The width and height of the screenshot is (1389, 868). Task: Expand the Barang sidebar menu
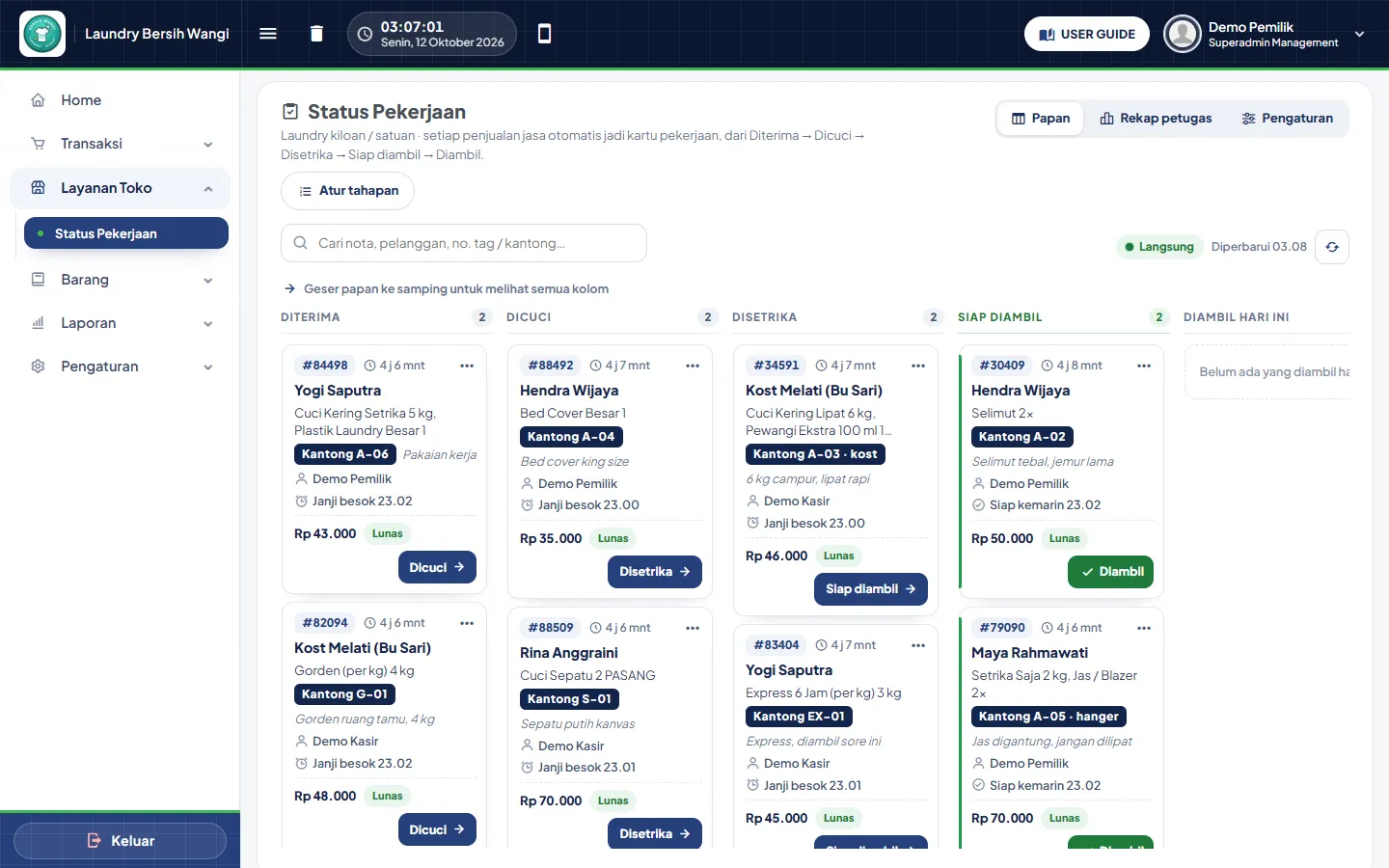[x=120, y=280]
